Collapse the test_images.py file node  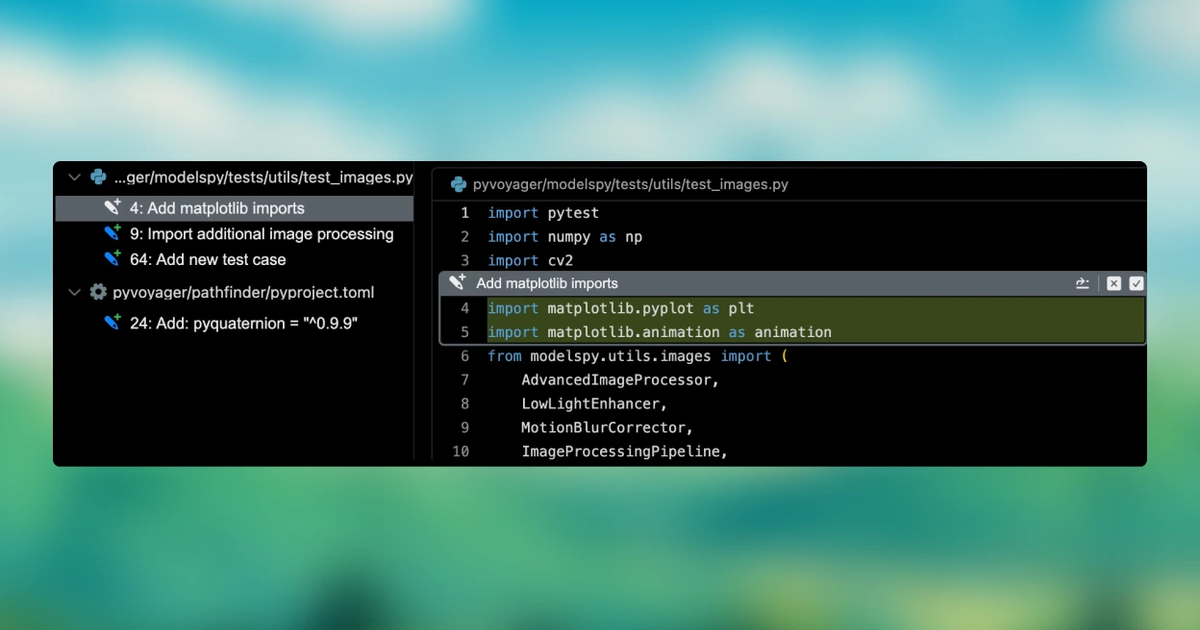pyautogui.click(x=74, y=177)
